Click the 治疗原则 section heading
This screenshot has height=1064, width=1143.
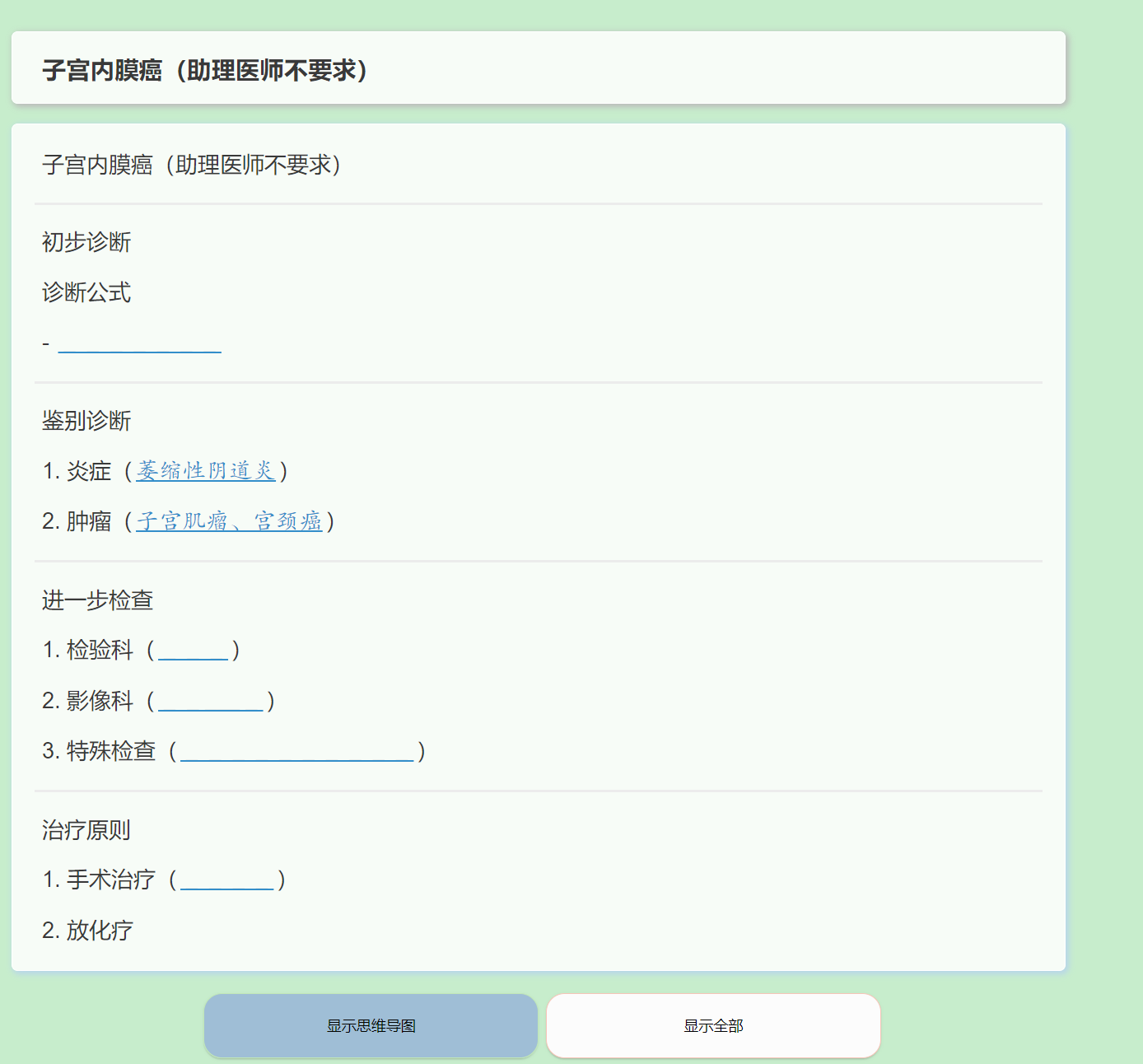(x=86, y=829)
